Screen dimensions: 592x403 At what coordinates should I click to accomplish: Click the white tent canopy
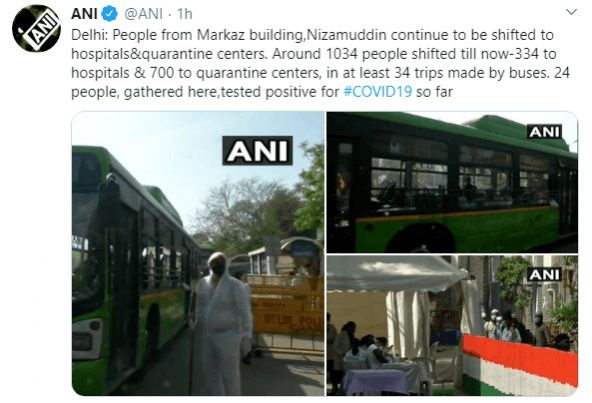point(396,273)
